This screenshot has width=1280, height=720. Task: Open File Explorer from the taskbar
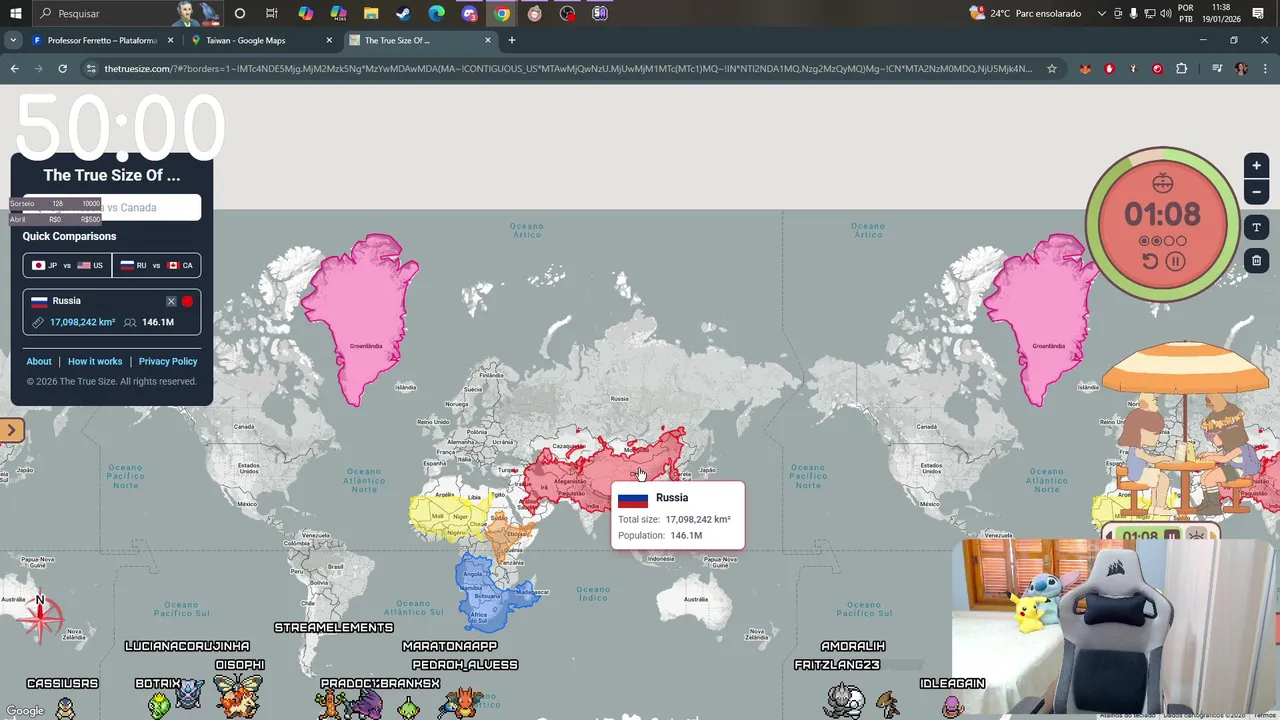[371, 13]
